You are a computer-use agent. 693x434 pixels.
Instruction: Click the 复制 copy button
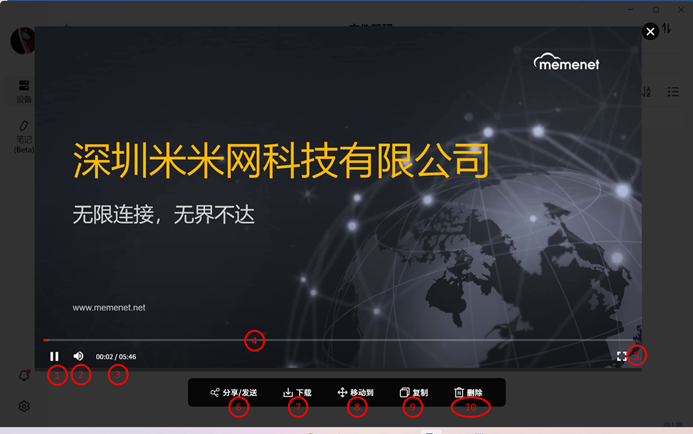(x=413, y=393)
